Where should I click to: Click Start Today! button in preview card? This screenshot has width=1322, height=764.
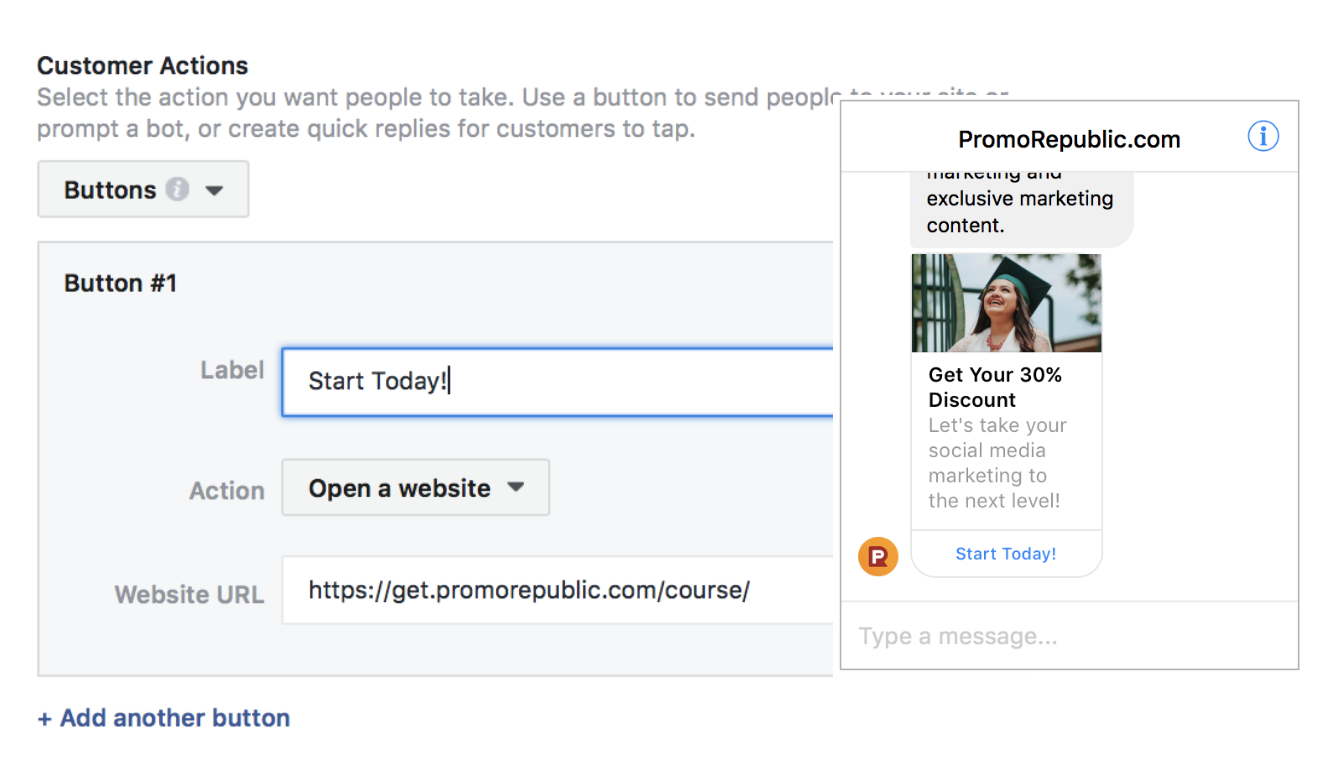[1006, 554]
